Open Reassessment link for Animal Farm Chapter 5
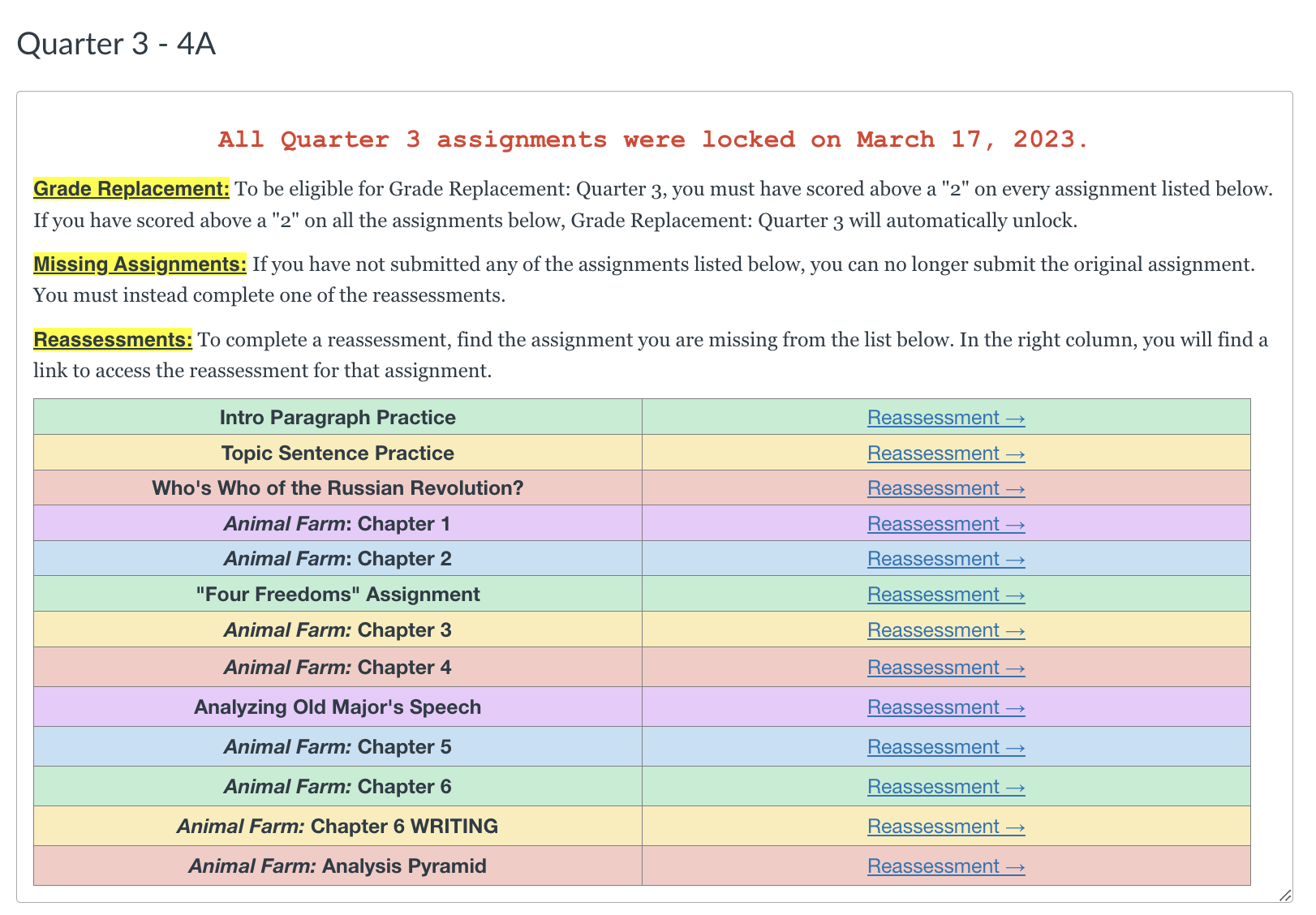Screen dimensions: 1316x915 [x=946, y=747]
